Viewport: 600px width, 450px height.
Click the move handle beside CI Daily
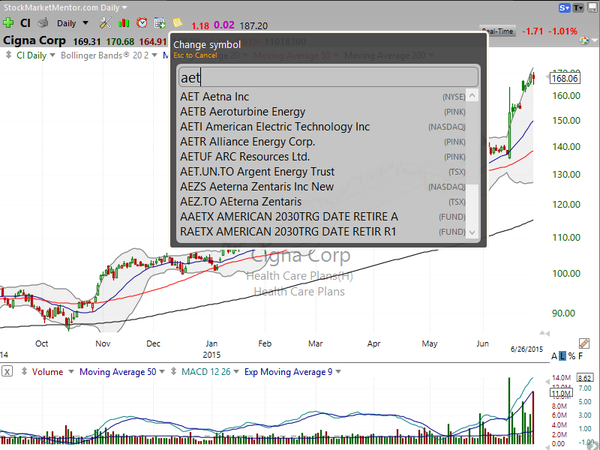8,55
